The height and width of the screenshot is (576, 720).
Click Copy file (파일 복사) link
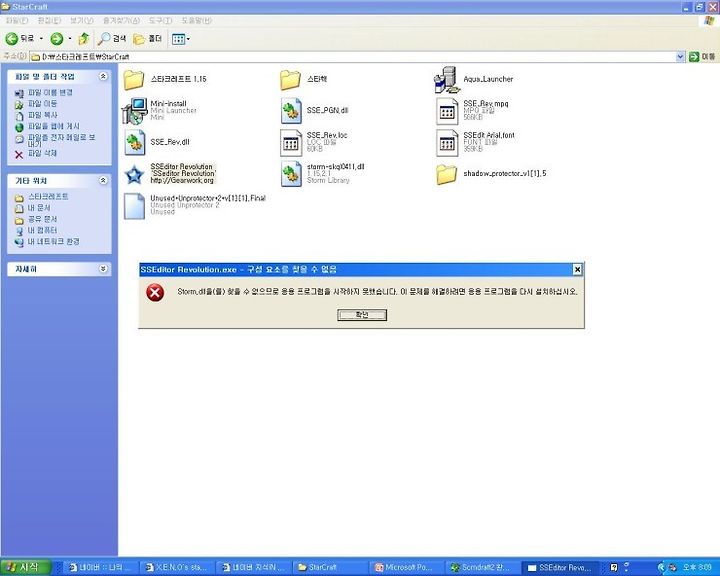point(42,115)
